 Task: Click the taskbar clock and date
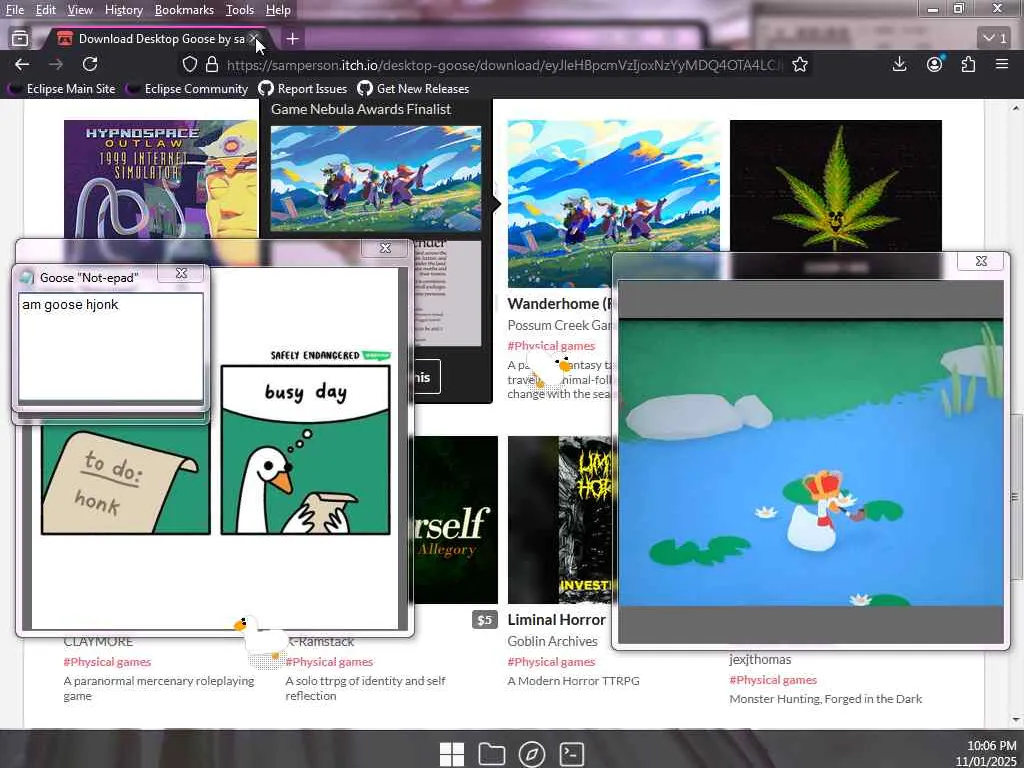pyautogui.click(x=986, y=754)
